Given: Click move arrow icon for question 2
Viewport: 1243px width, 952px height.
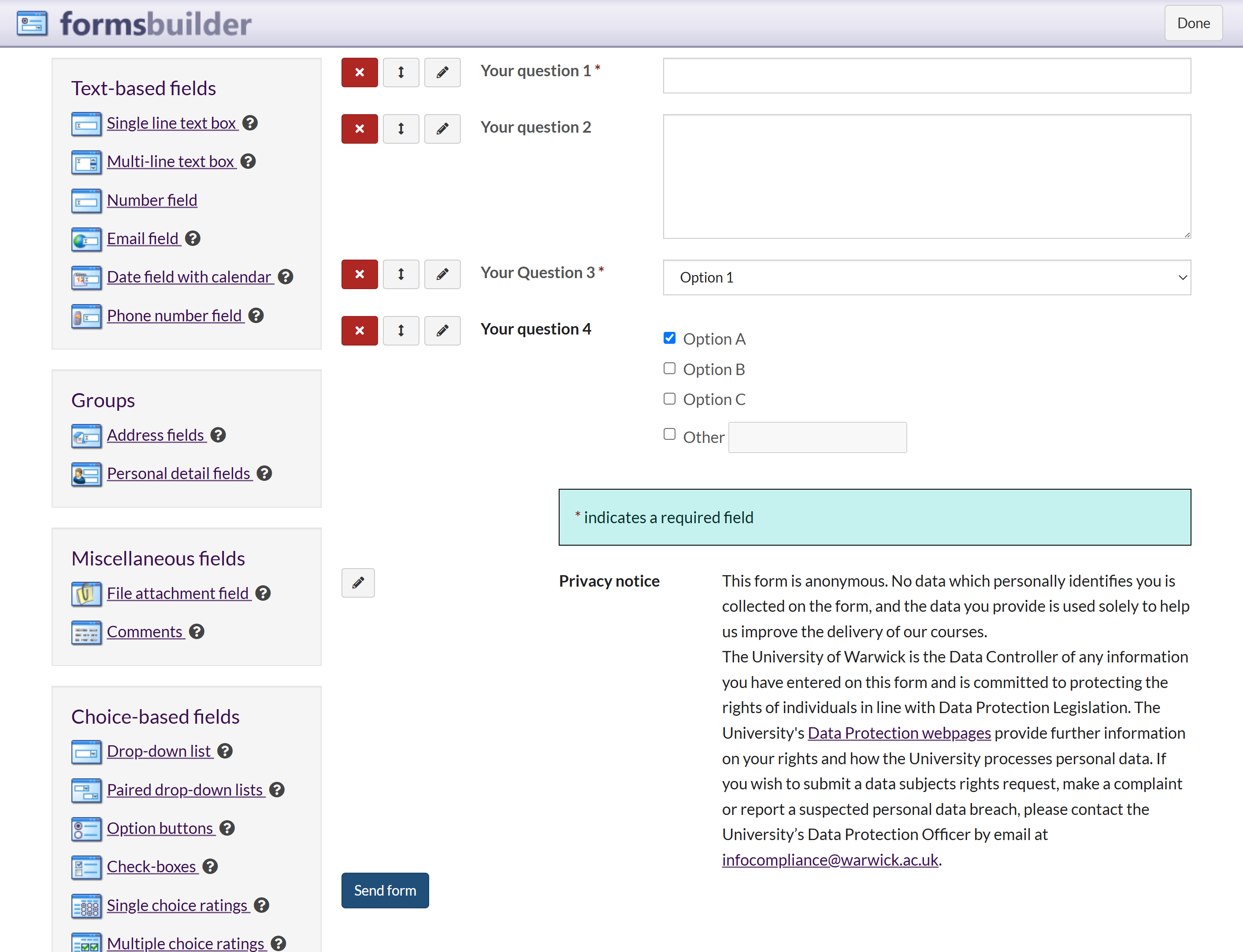Looking at the screenshot, I should click(x=401, y=129).
